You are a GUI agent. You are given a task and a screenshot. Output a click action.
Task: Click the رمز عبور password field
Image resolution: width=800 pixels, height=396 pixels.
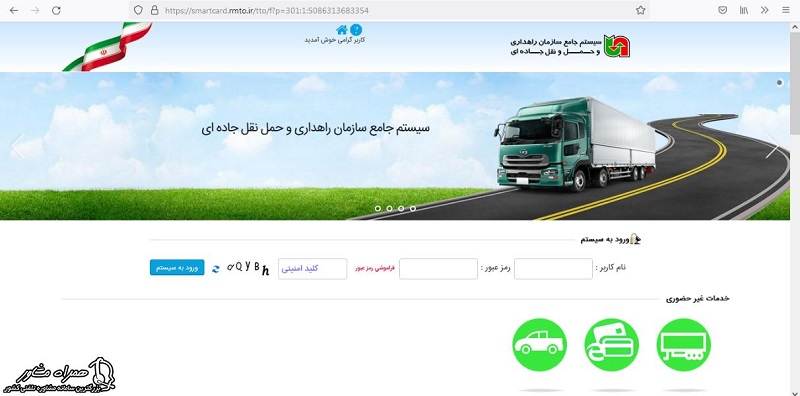(438, 269)
